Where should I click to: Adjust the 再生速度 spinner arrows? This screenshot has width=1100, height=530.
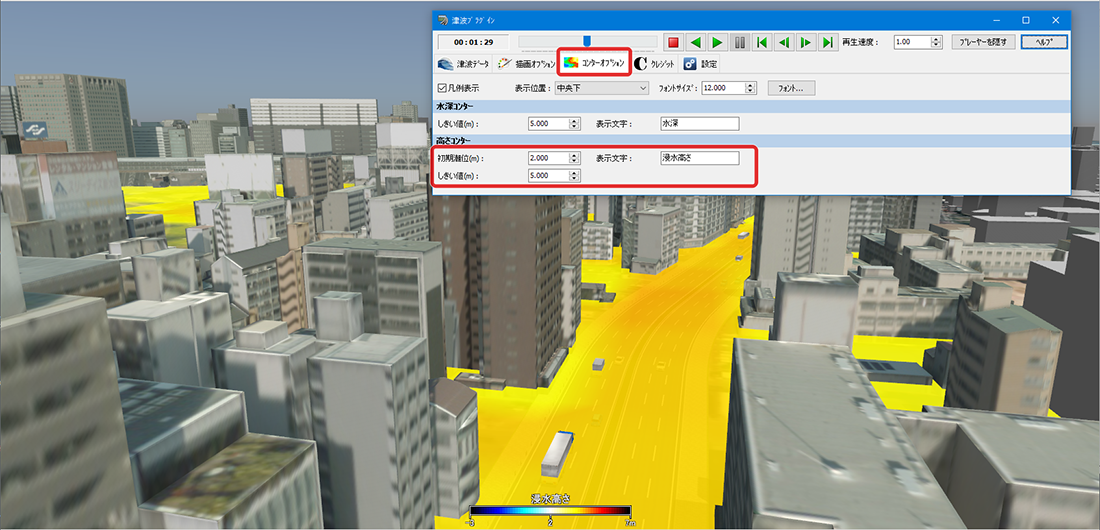tap(936, 42)
